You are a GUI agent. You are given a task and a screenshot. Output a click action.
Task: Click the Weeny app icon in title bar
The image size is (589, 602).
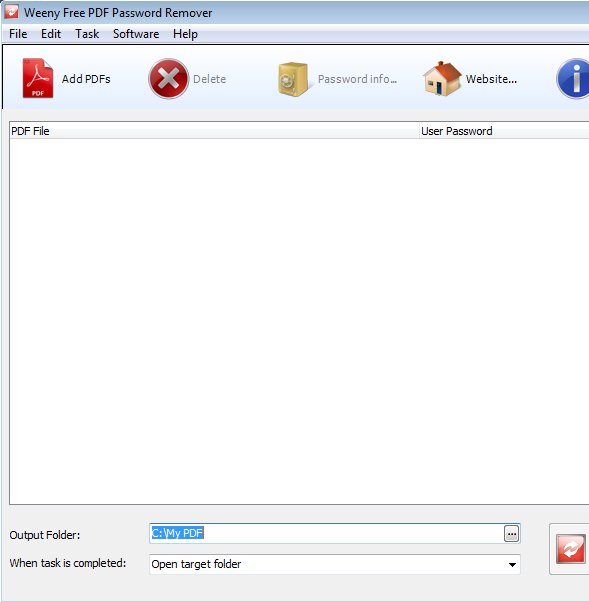click(x=11, y=12)
